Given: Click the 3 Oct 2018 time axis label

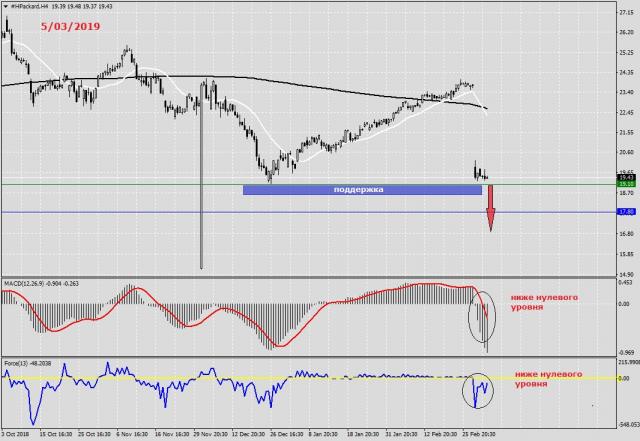Looking at the screenshot, I should pos(16,436).
